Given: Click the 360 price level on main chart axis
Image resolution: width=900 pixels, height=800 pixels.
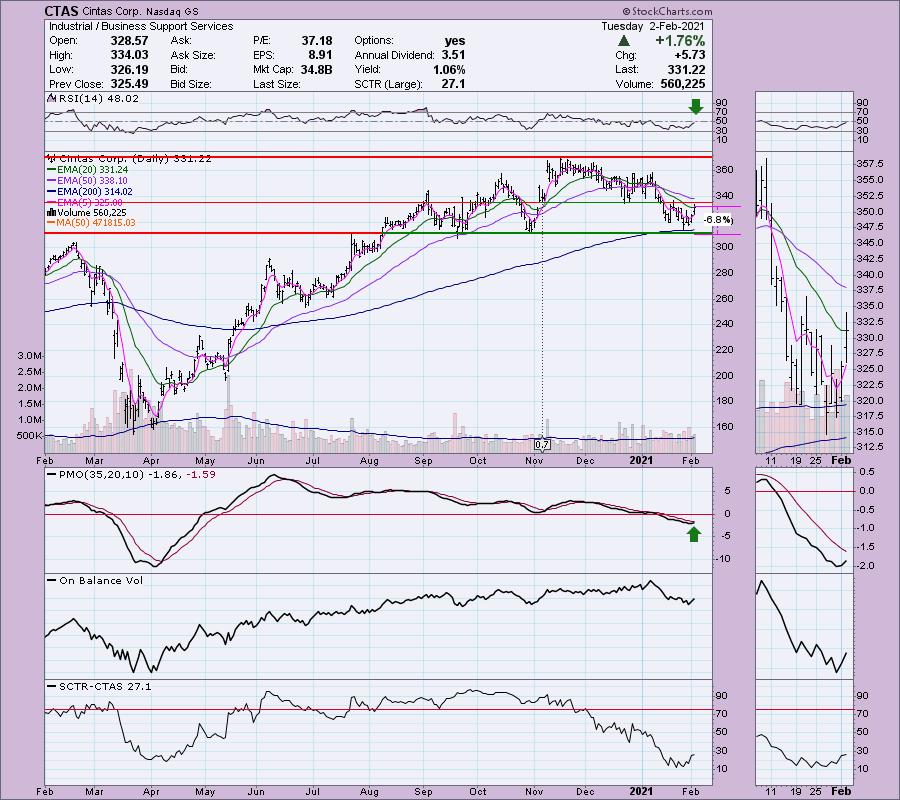Looking at the screenshot, I should [x=724, y=170].
